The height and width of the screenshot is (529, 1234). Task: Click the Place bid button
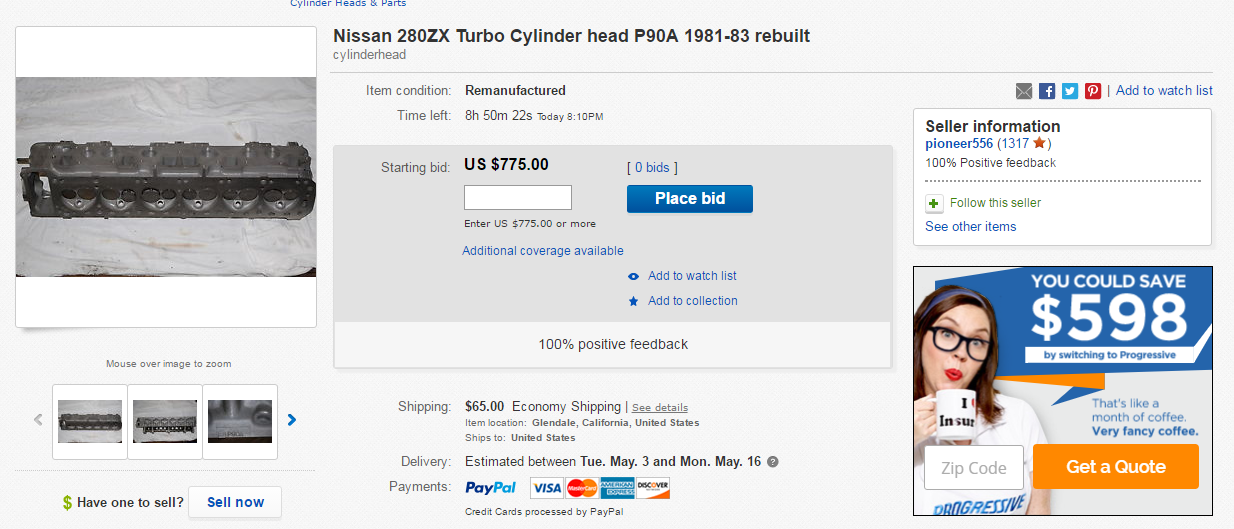(690, 198)
